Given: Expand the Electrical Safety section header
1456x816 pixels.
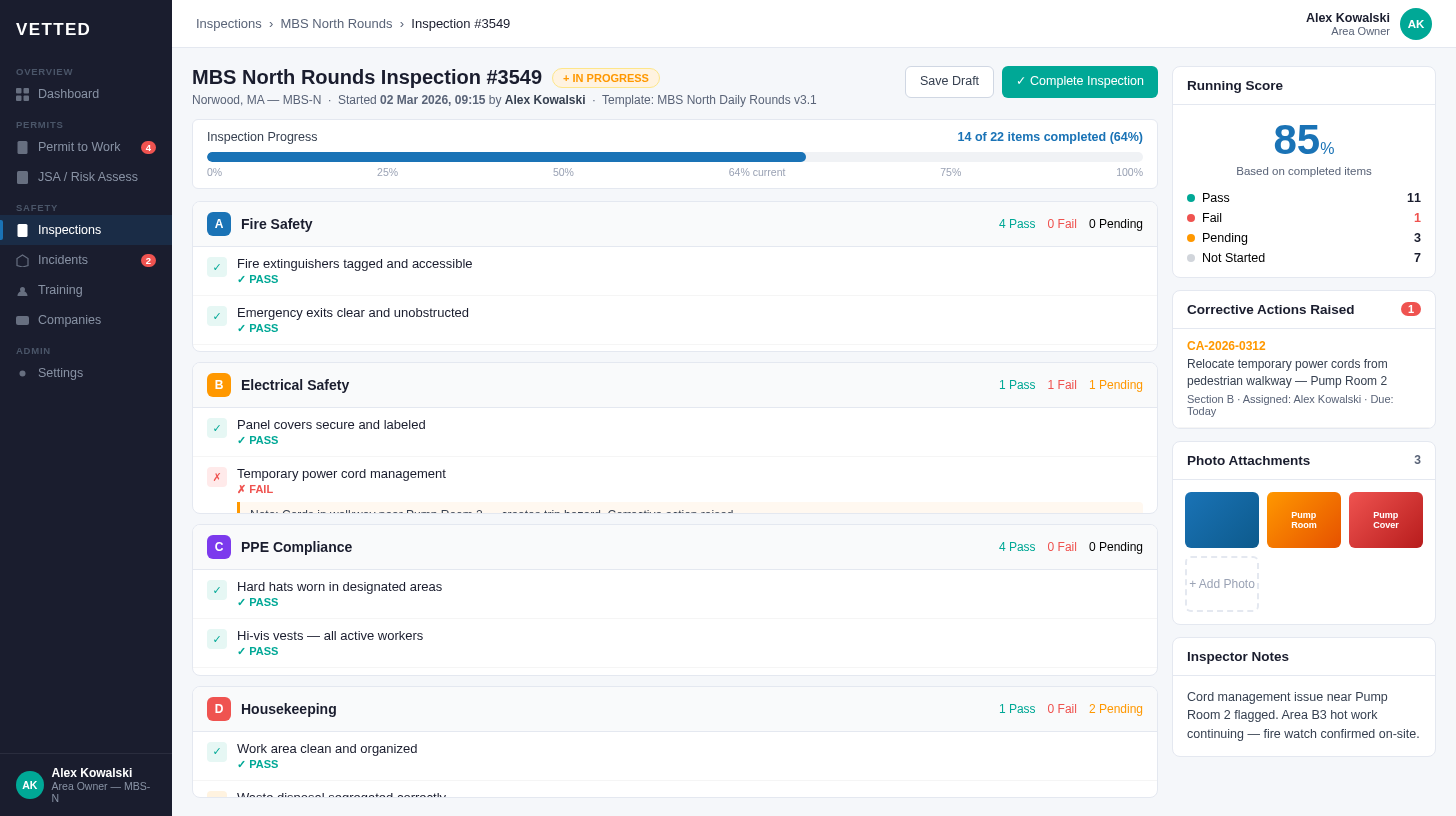Looking at the screenshot, I should (x=674, y=385).
